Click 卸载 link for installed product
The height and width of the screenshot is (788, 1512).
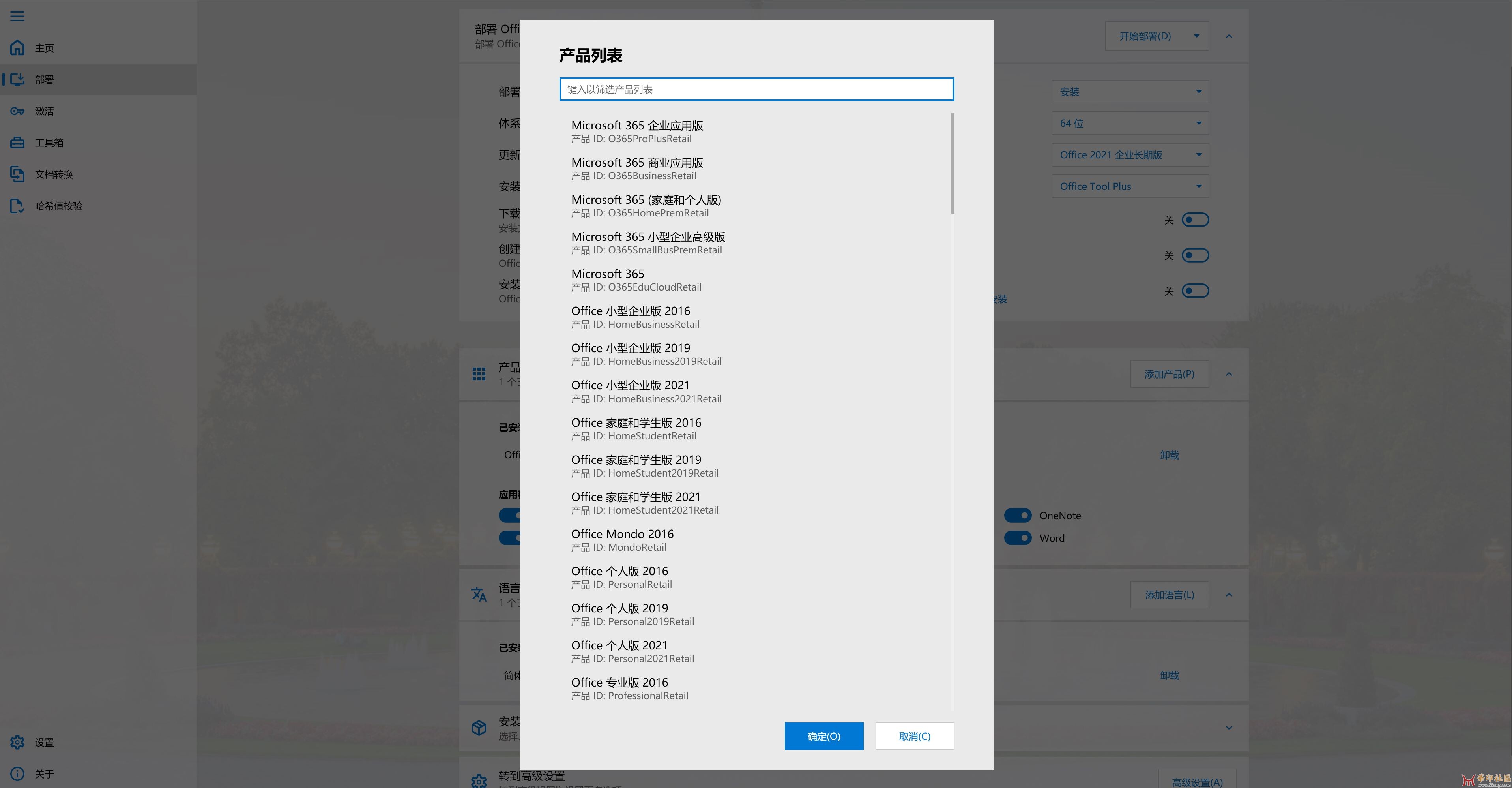(1169, 455)
